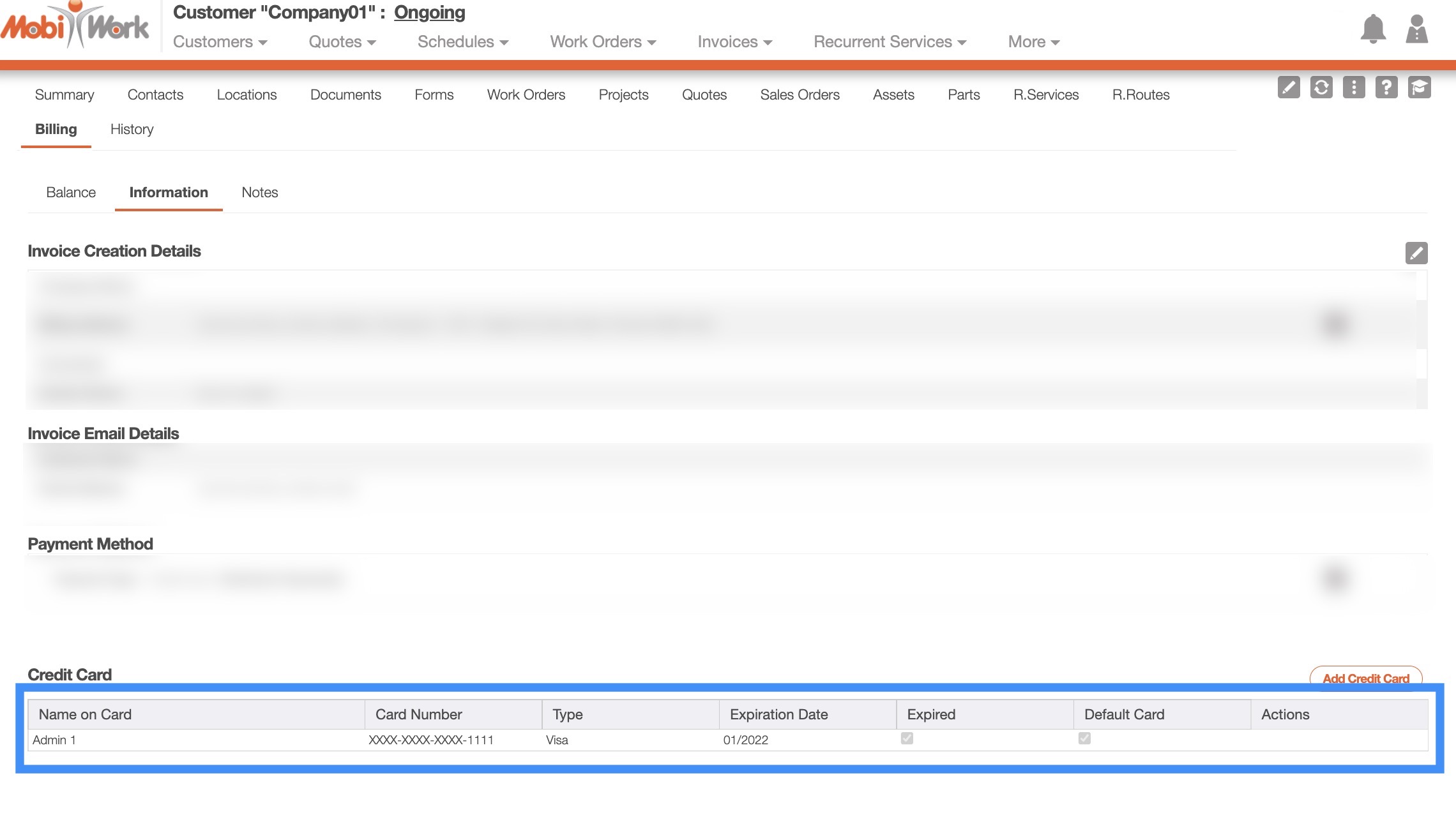Click the refresh icon in top toolbar
The height and width of the screenshot is (840, 1456).
(x=1321, y=87)
